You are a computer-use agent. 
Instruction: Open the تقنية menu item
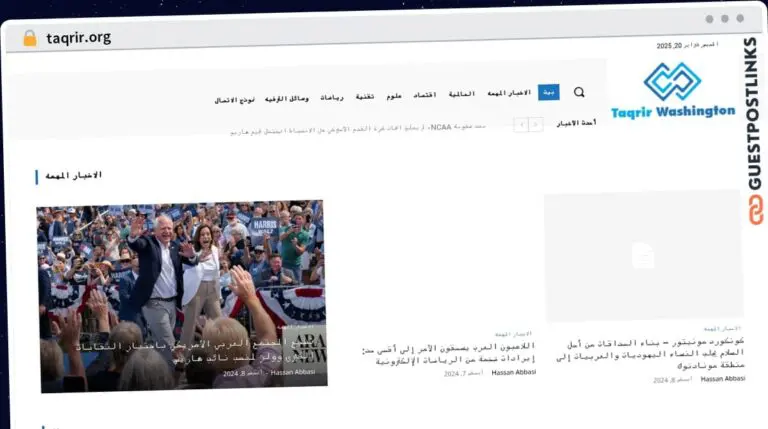[x=365, y=96]
